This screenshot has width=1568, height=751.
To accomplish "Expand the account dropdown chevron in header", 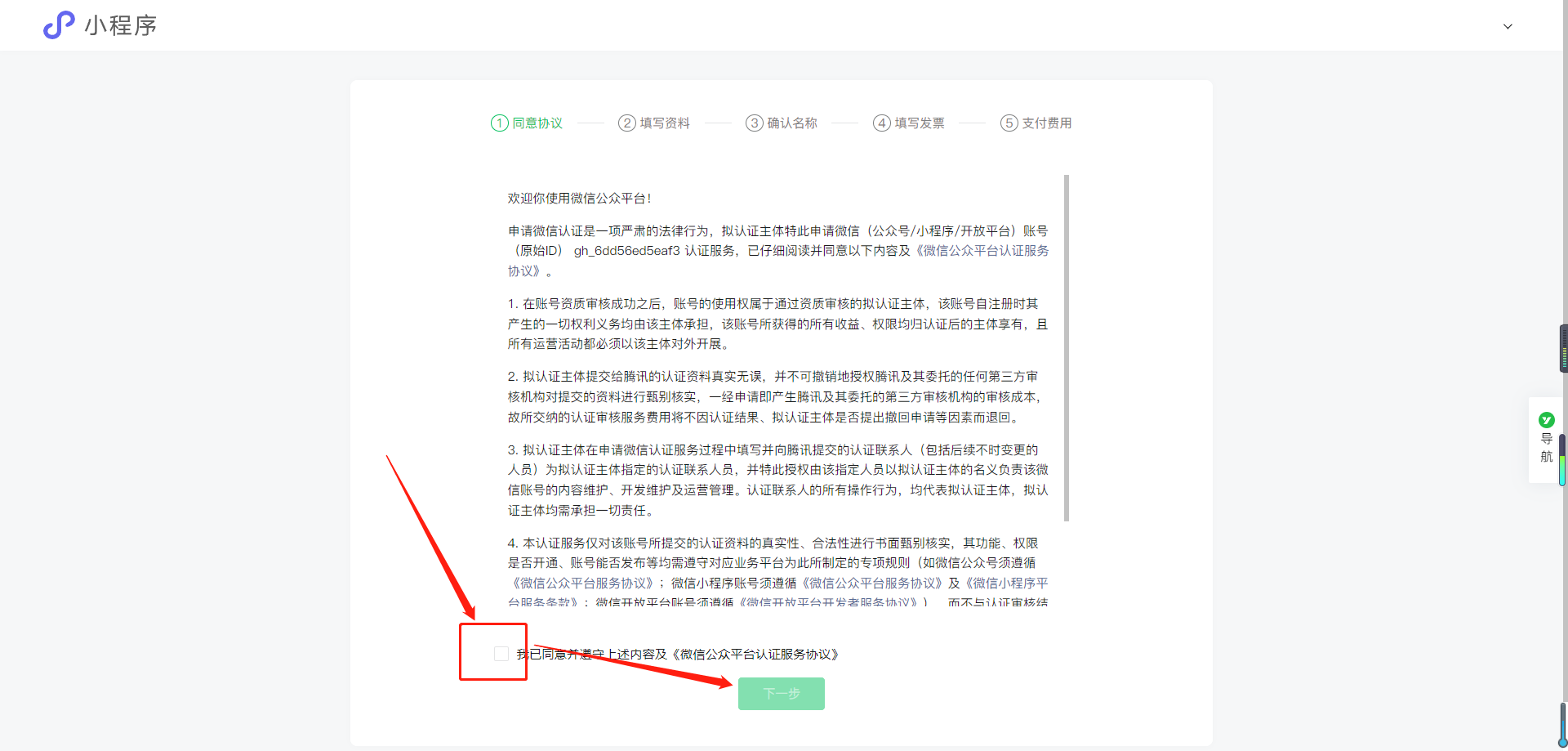I will [x=1508, y=26].
